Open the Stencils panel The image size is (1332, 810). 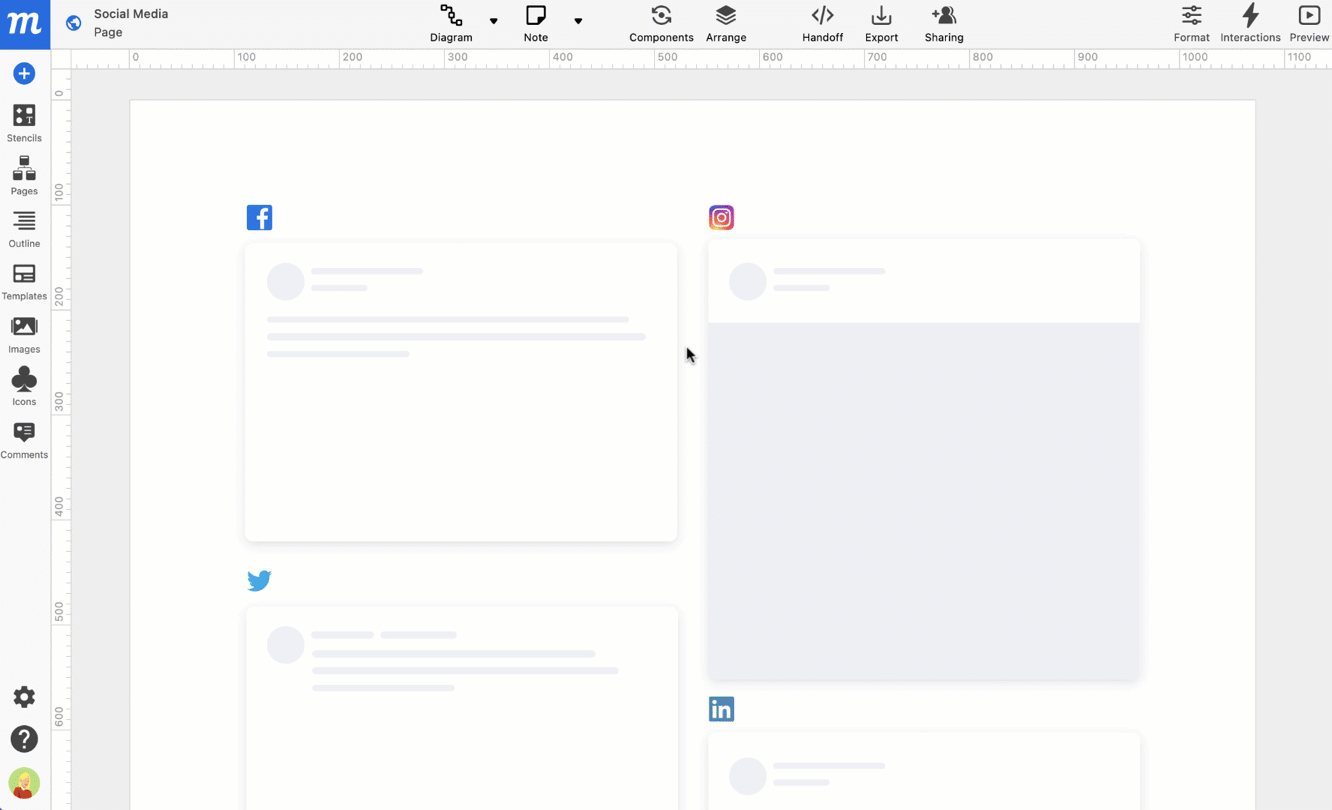pyautogui.click(x=24, y=122)
